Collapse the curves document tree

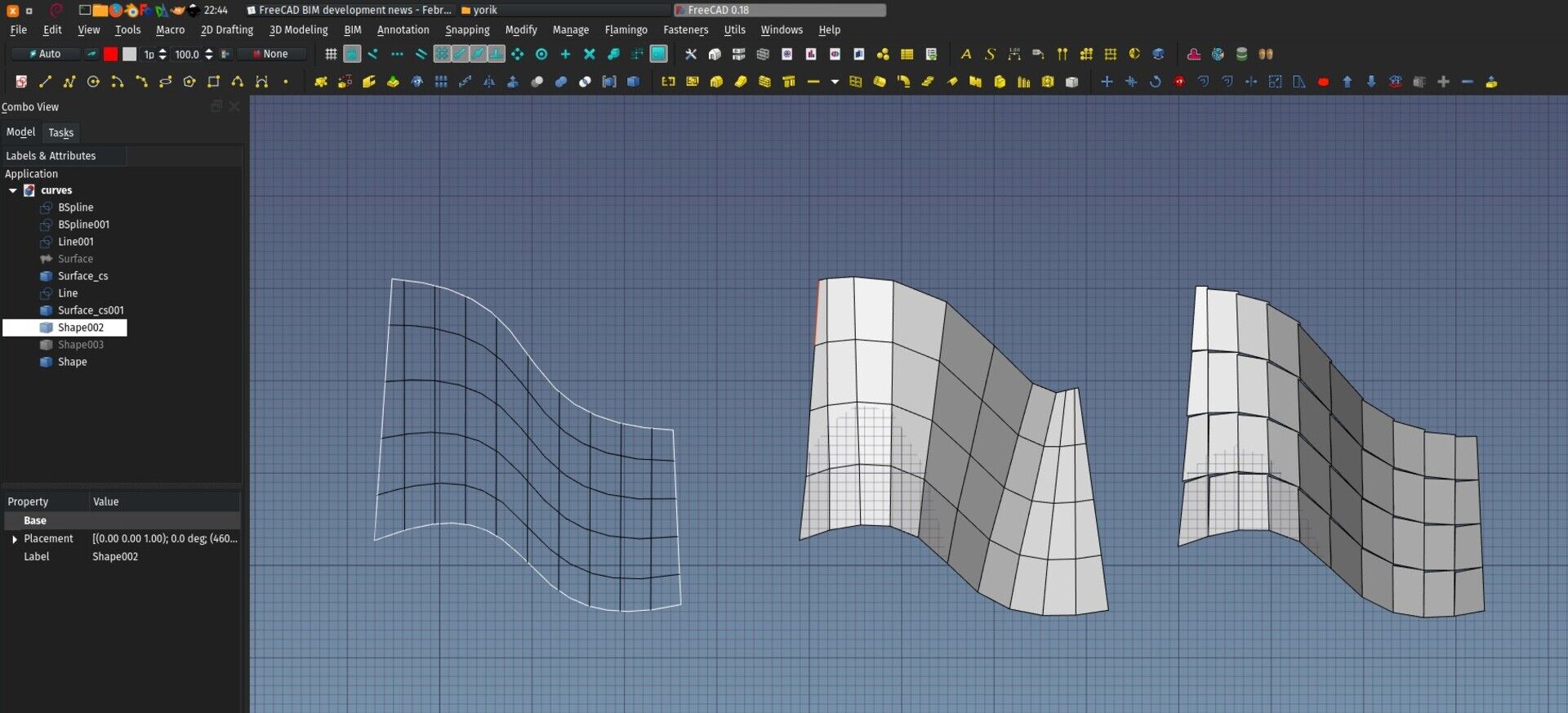[12, 190]
